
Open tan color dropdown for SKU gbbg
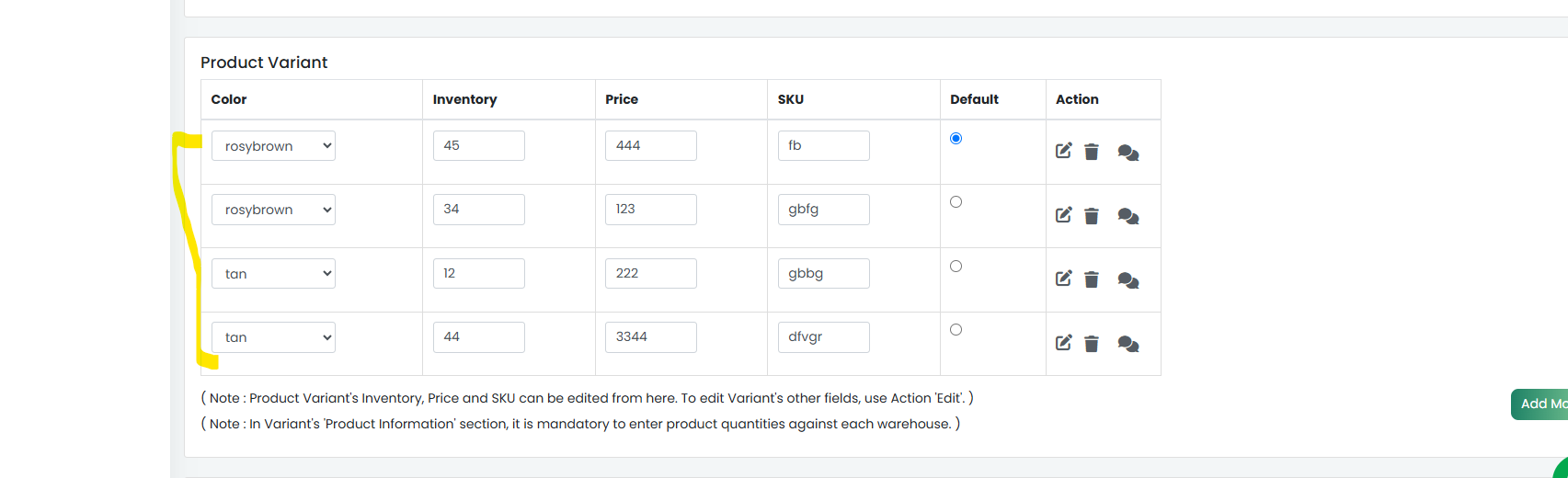[x=273, y=274]
